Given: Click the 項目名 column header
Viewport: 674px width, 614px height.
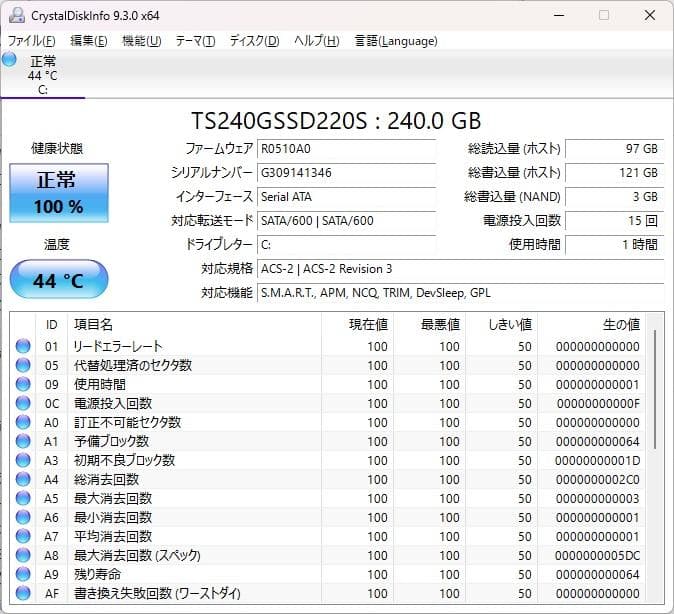Looking at the screenshot, I should [194, 324].
